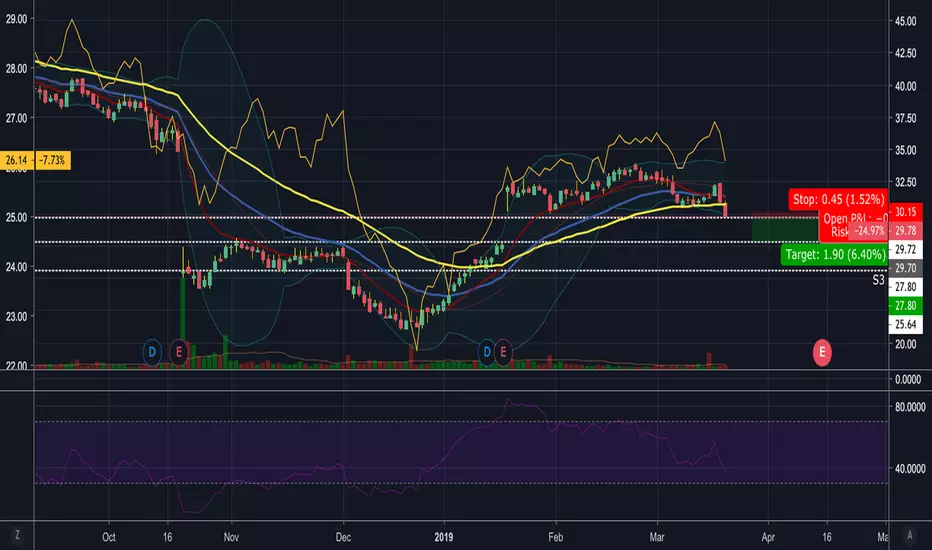Screen dimensions: 932x550
Task: Click the Nov label on time axis
Action: click(x=231, y=537)
